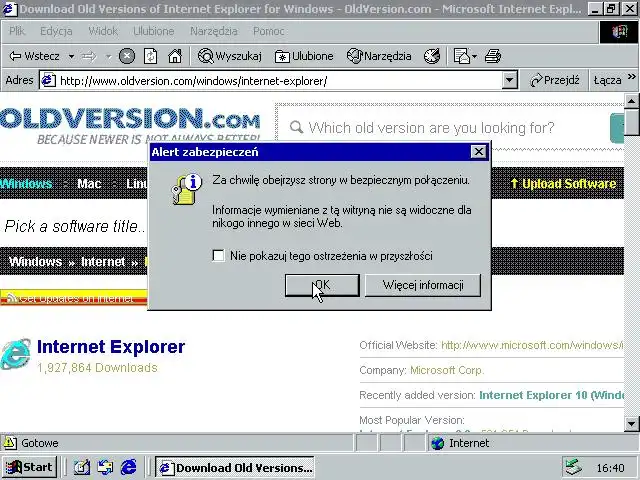Image resolution: width=640 pixels, height=480 pixels.
Task: Click the forward arrow toolbar icon
Action: click(x=89, y=56)
